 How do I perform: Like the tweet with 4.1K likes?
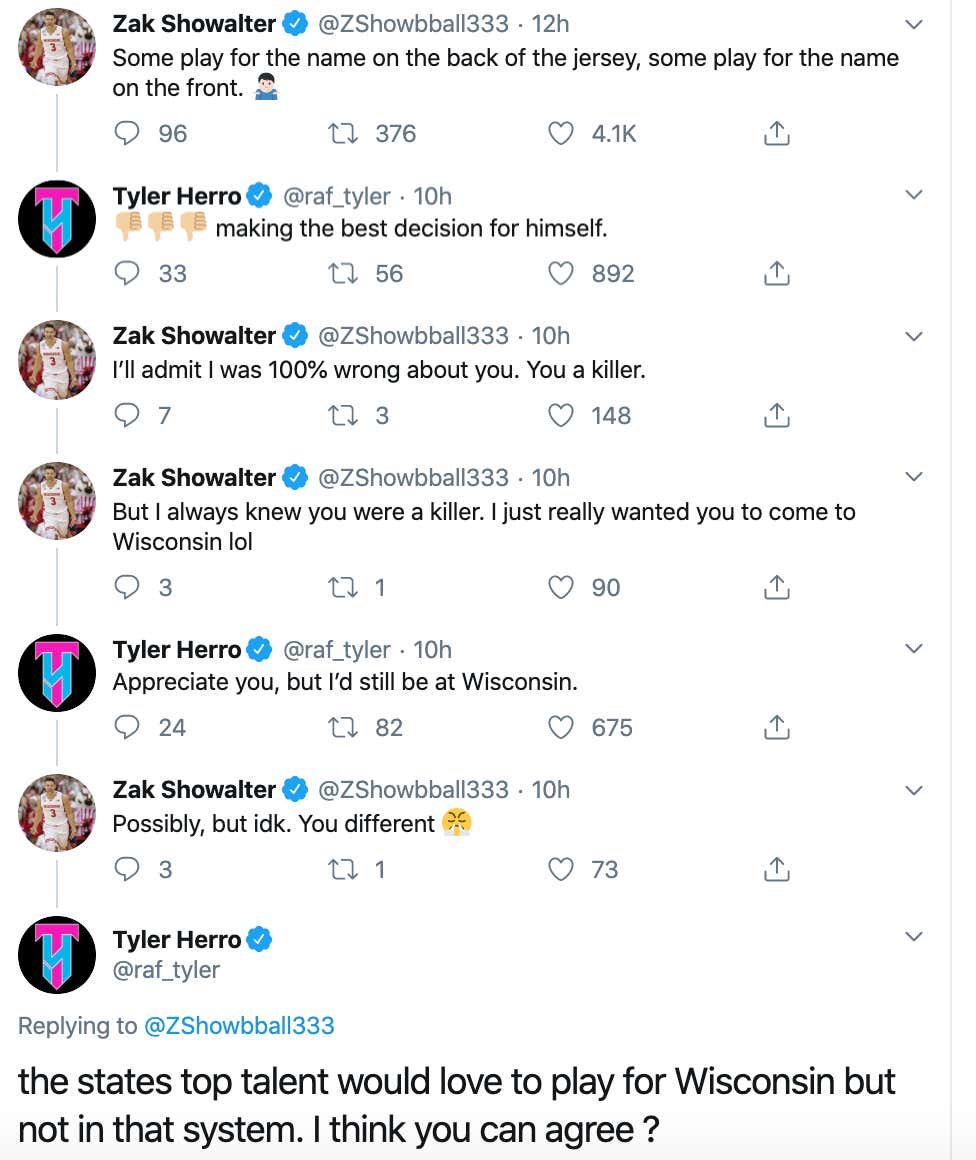click(x=562, y=133)
